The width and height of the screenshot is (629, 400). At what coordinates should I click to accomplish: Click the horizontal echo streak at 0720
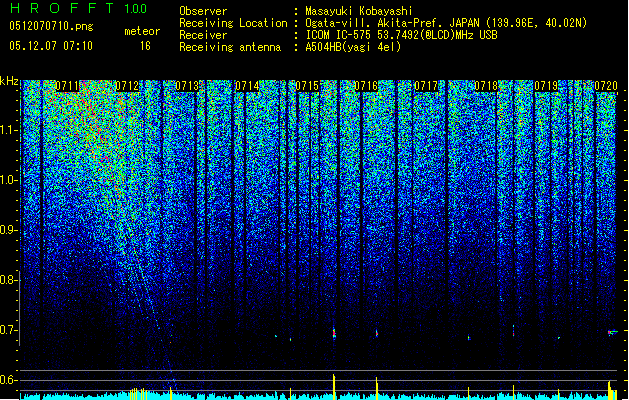[613, 332]
